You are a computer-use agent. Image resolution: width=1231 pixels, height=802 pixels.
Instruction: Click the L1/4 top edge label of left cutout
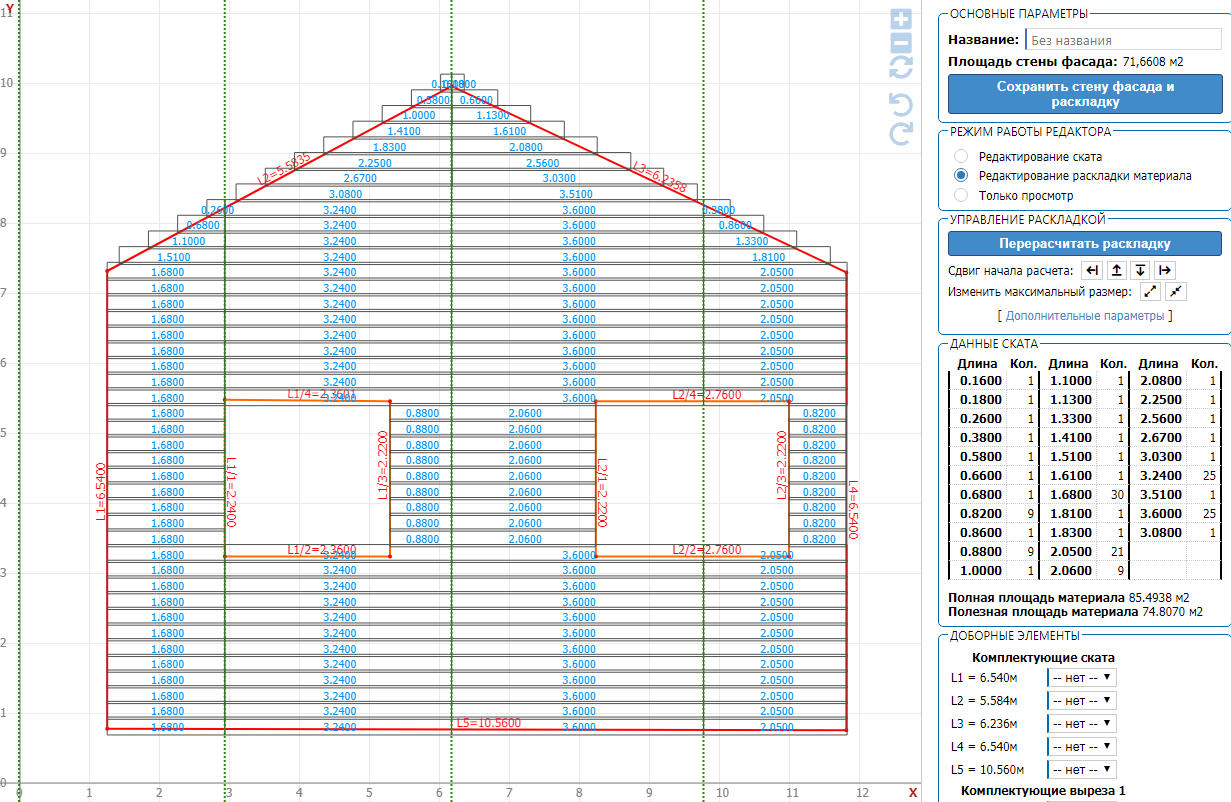[x=322, y=394]
